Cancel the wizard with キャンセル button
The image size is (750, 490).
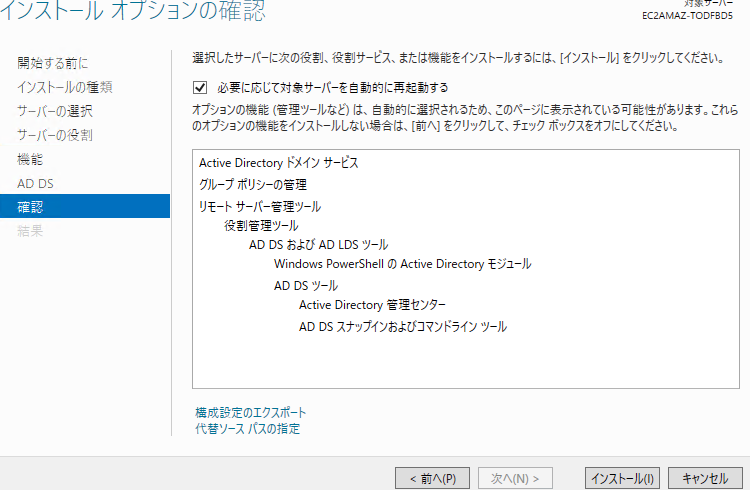(705, 479)
